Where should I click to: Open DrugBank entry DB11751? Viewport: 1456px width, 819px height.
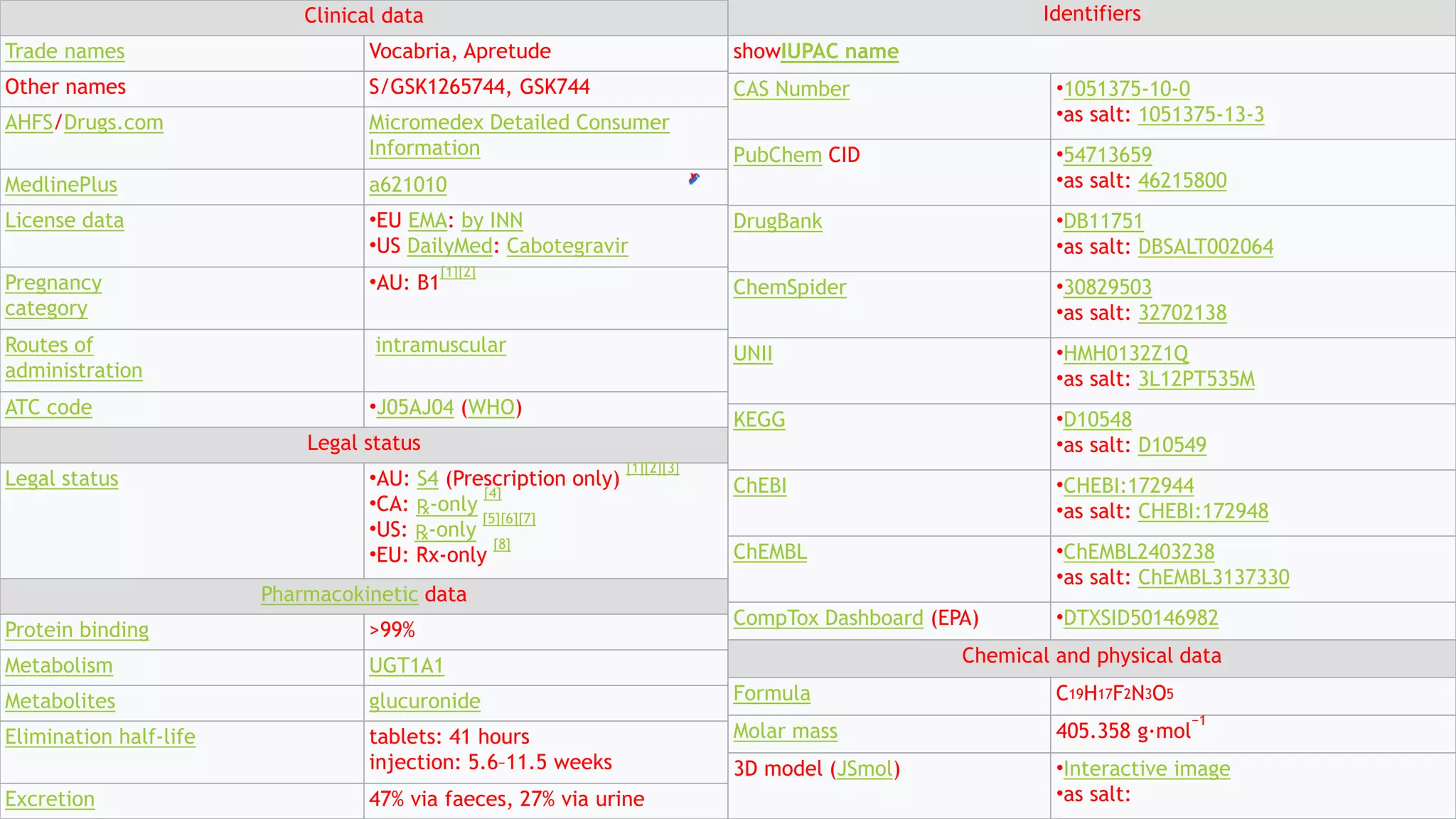point(1103,221)
